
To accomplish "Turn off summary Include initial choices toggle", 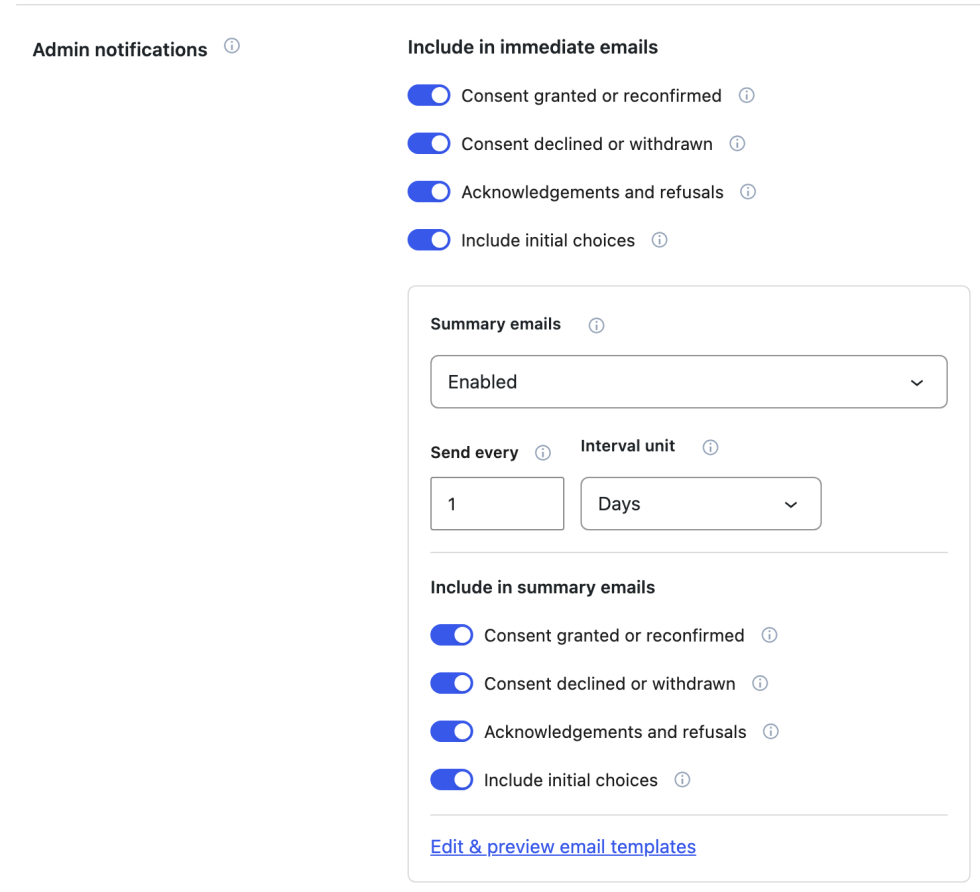I will point(451,780).
